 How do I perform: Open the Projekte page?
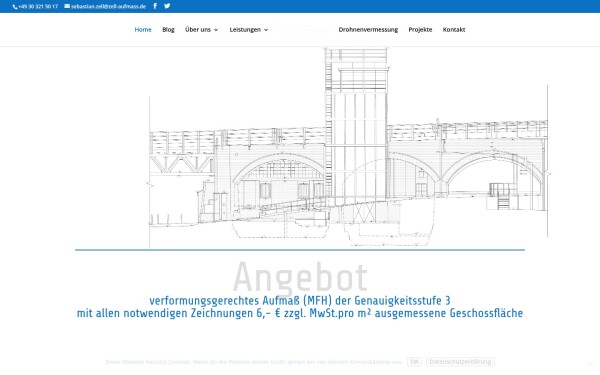(x=420, y=29)
